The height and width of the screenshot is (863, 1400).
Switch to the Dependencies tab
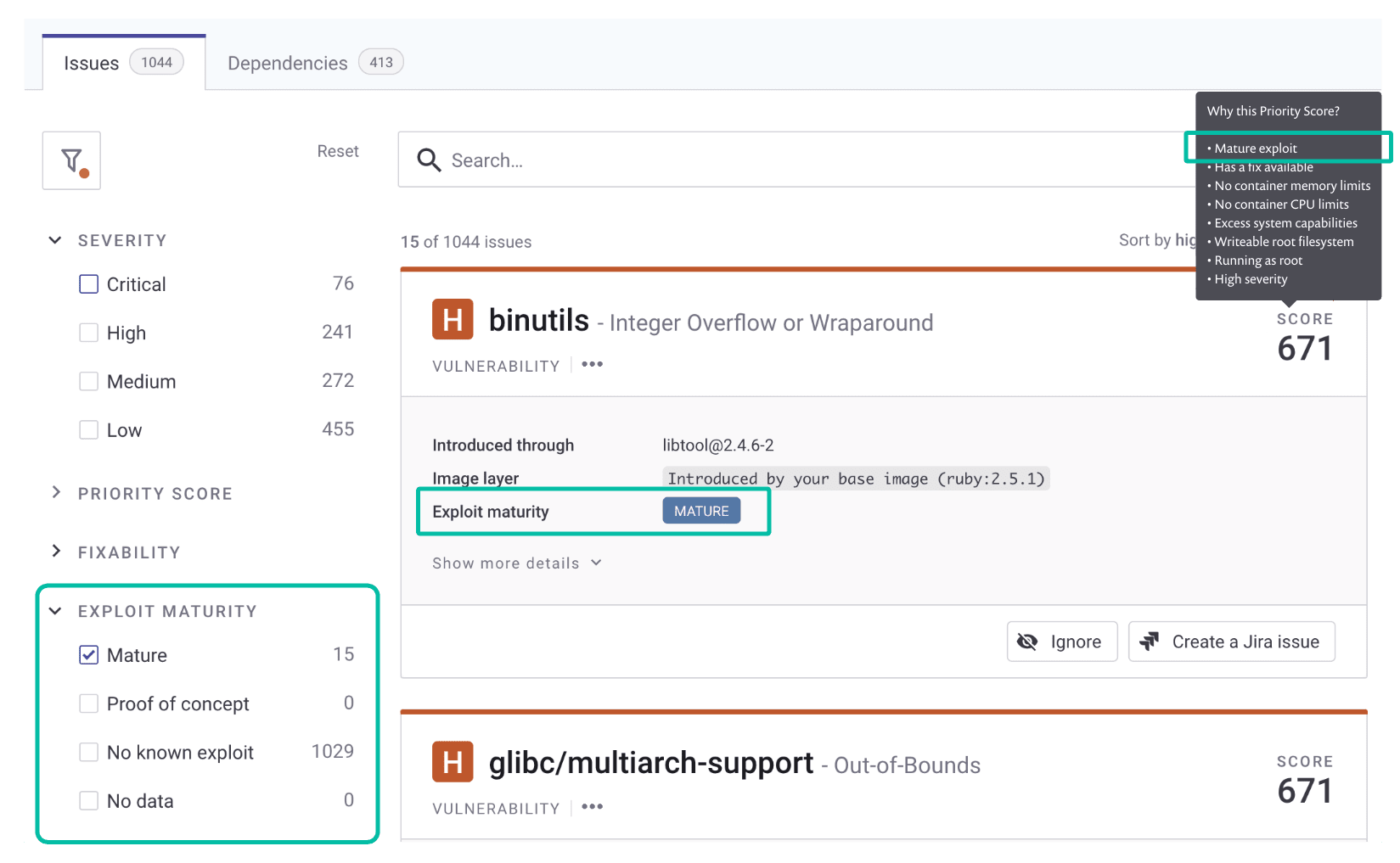pyautogui.click(x=315, y=63)
